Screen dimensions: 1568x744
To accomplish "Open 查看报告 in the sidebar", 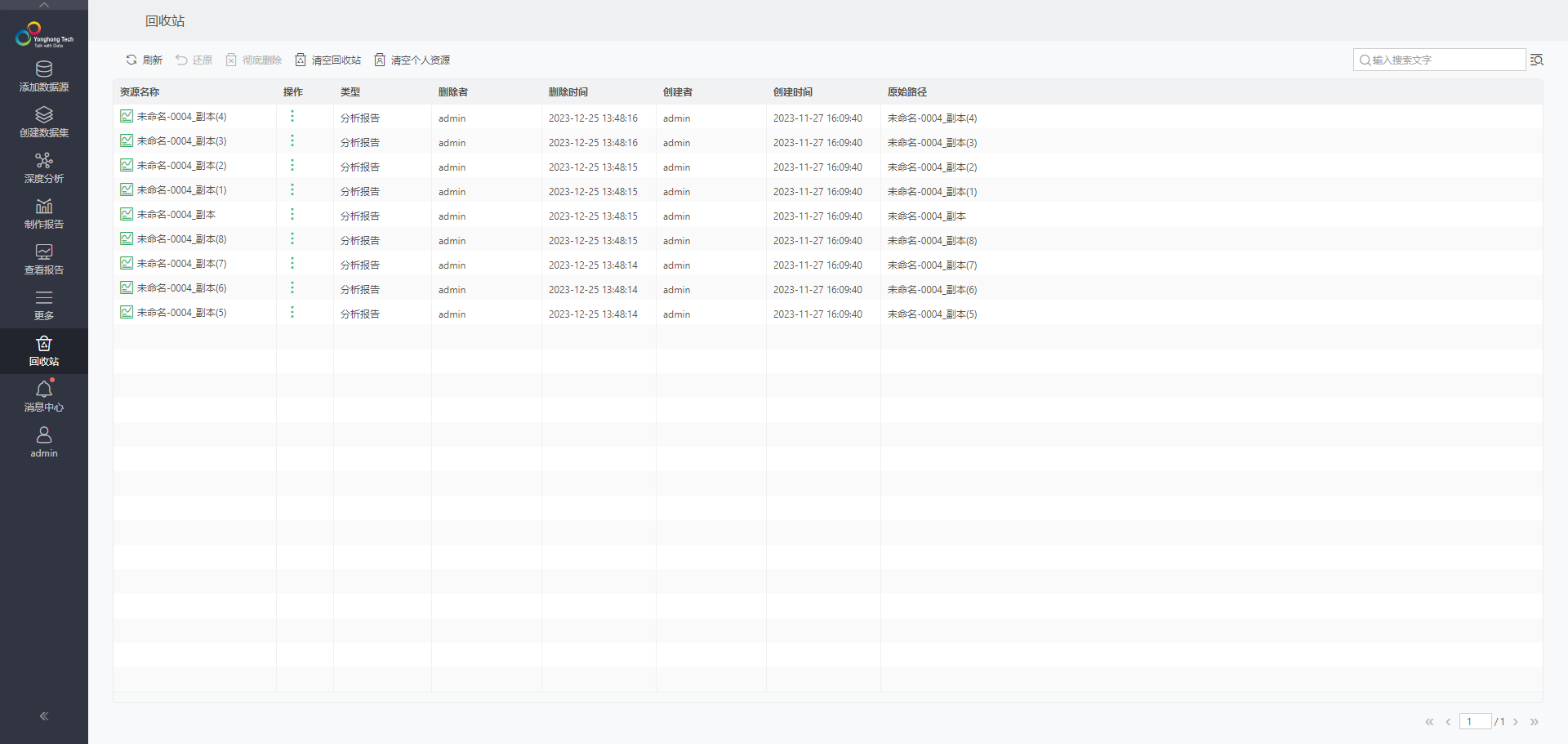I will [x=44, y=259].
